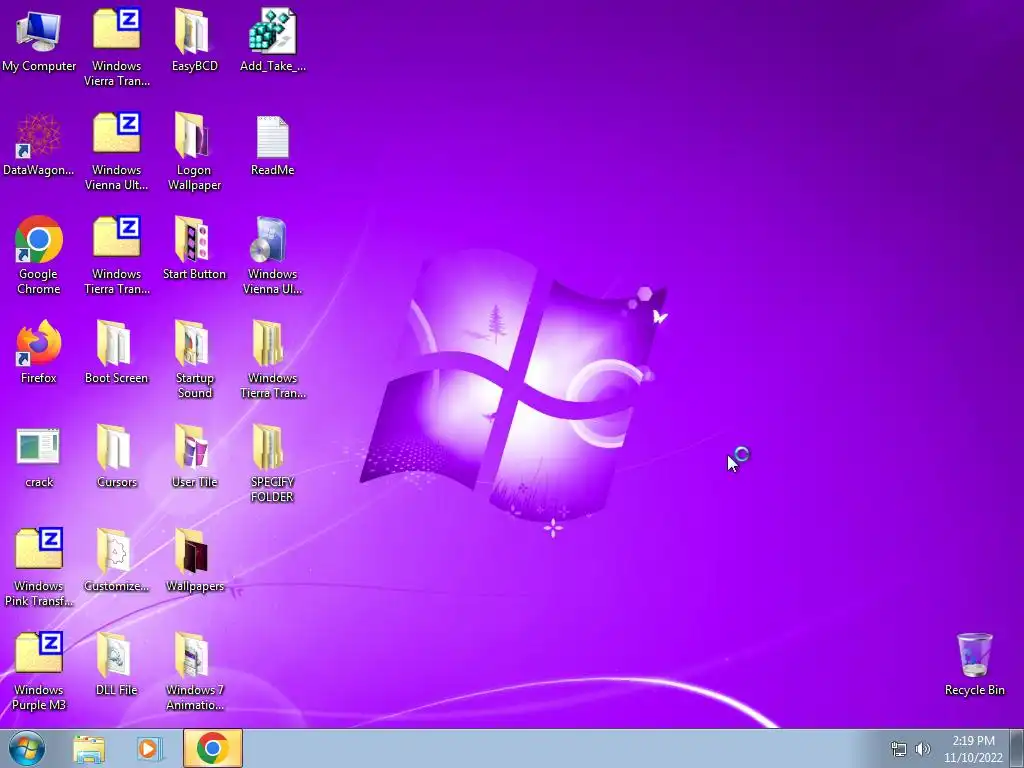
Task: Open the clock showing 2:19 PM
Action: [x=973, y=749]
